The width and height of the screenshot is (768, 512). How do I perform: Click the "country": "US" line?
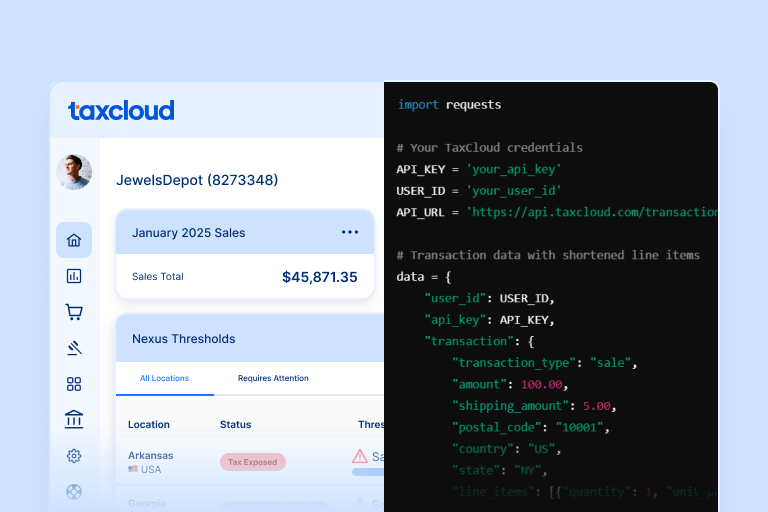[506, 449]
